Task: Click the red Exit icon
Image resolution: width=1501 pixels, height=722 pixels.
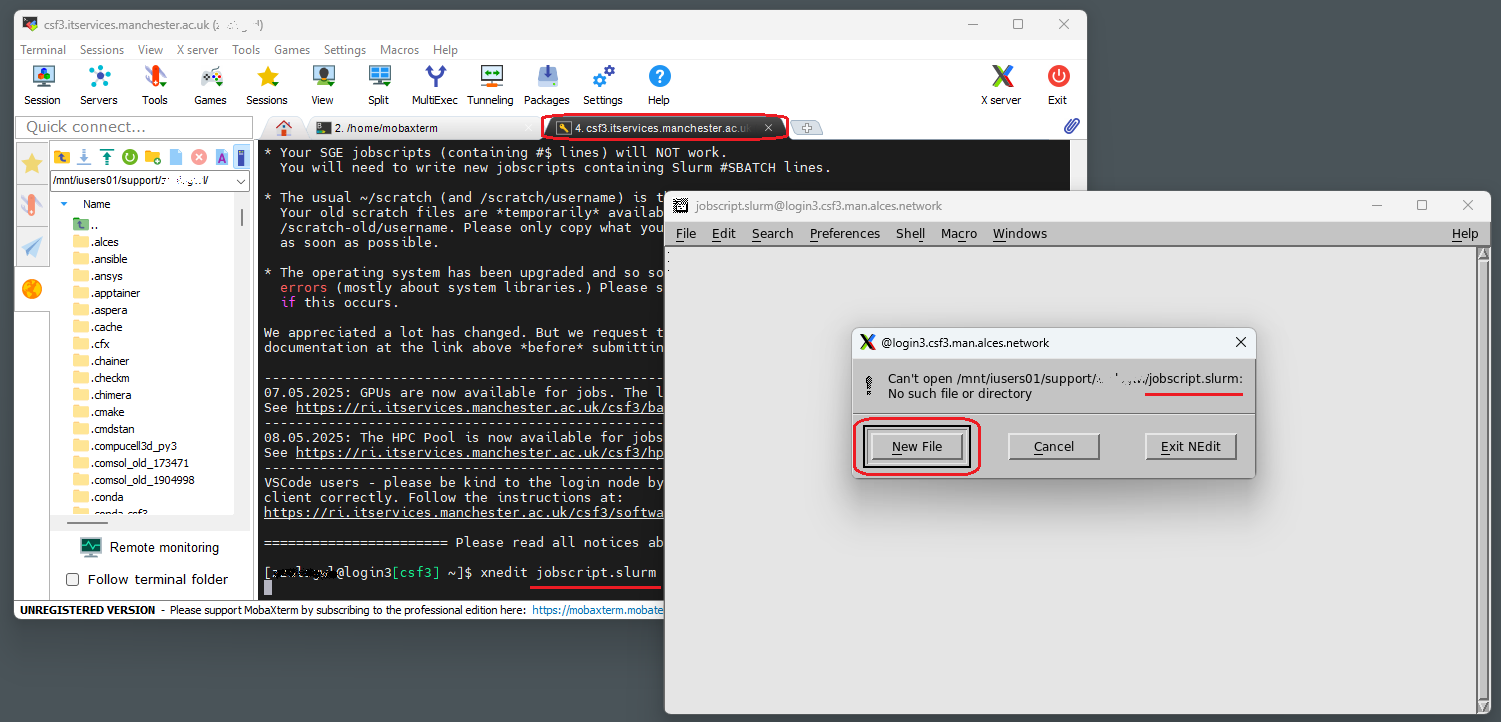Action: pos(1058,85)
